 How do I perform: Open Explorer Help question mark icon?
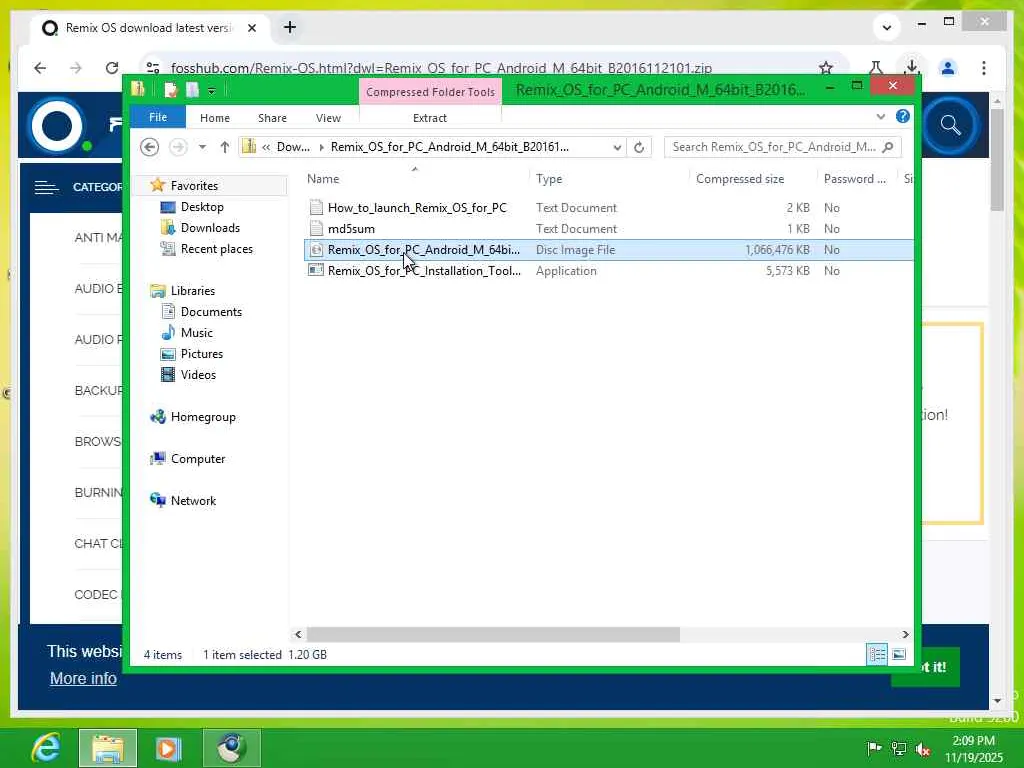pos(903,116)
